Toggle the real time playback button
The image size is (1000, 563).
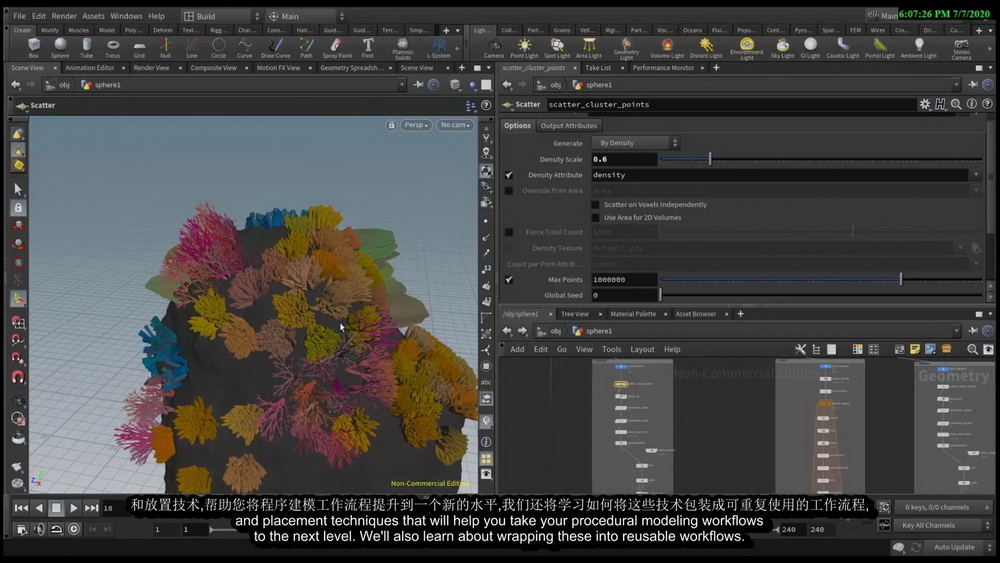click(x=74, y=529)
